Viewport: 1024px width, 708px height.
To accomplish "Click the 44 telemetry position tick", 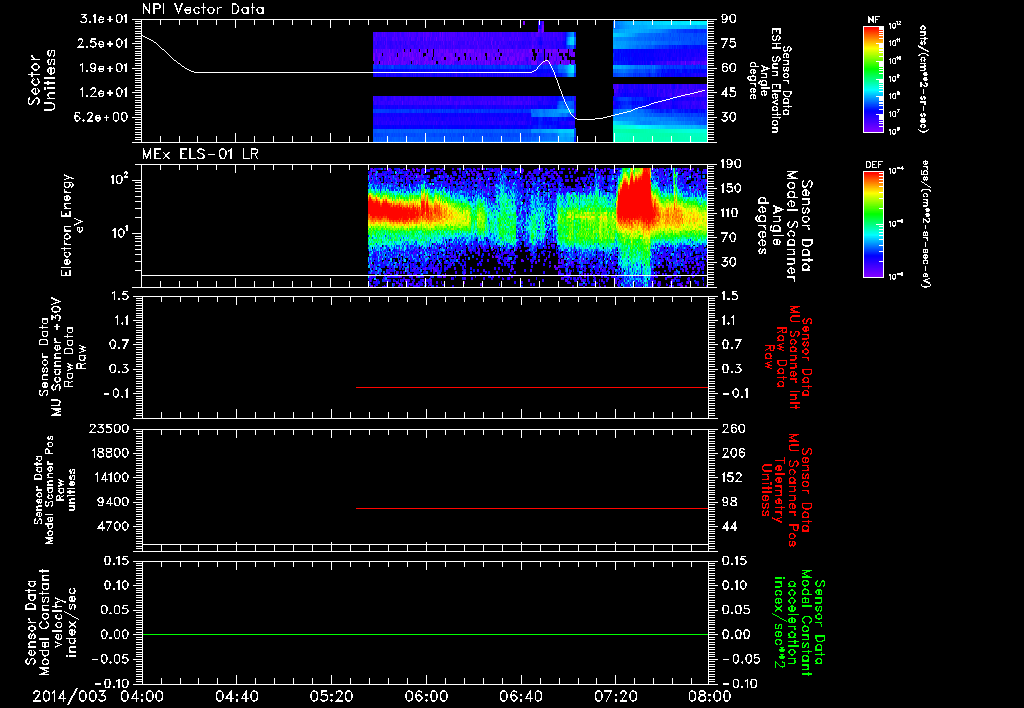I will [x=728, y=526].
